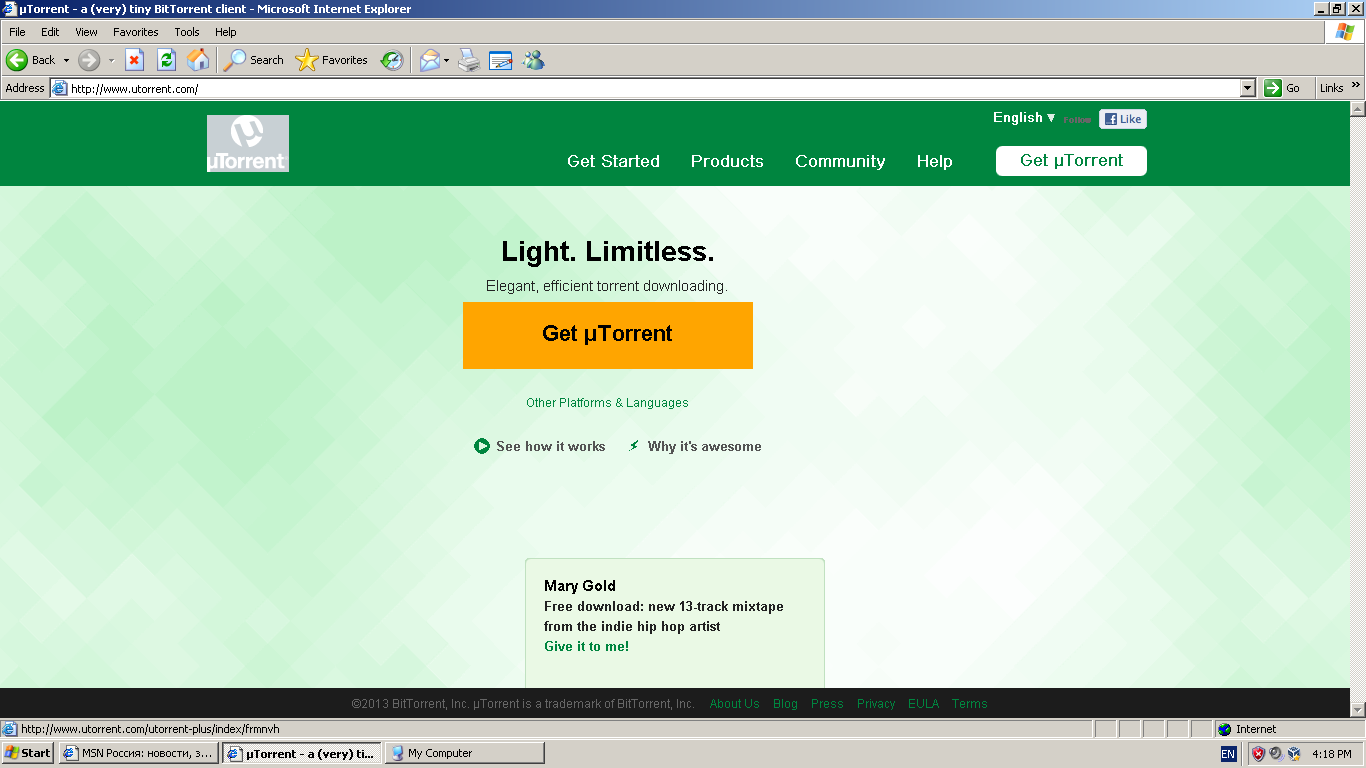Click the vertical scrollbar down arrow

1357,709
